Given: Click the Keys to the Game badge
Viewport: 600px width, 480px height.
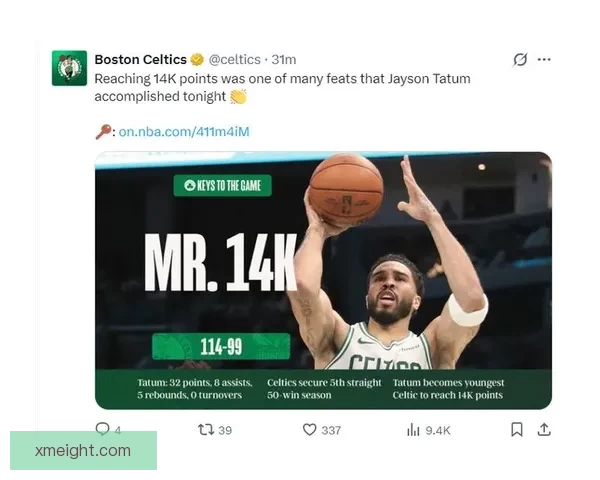Looking at the screenshot, I should coord(223,186).
